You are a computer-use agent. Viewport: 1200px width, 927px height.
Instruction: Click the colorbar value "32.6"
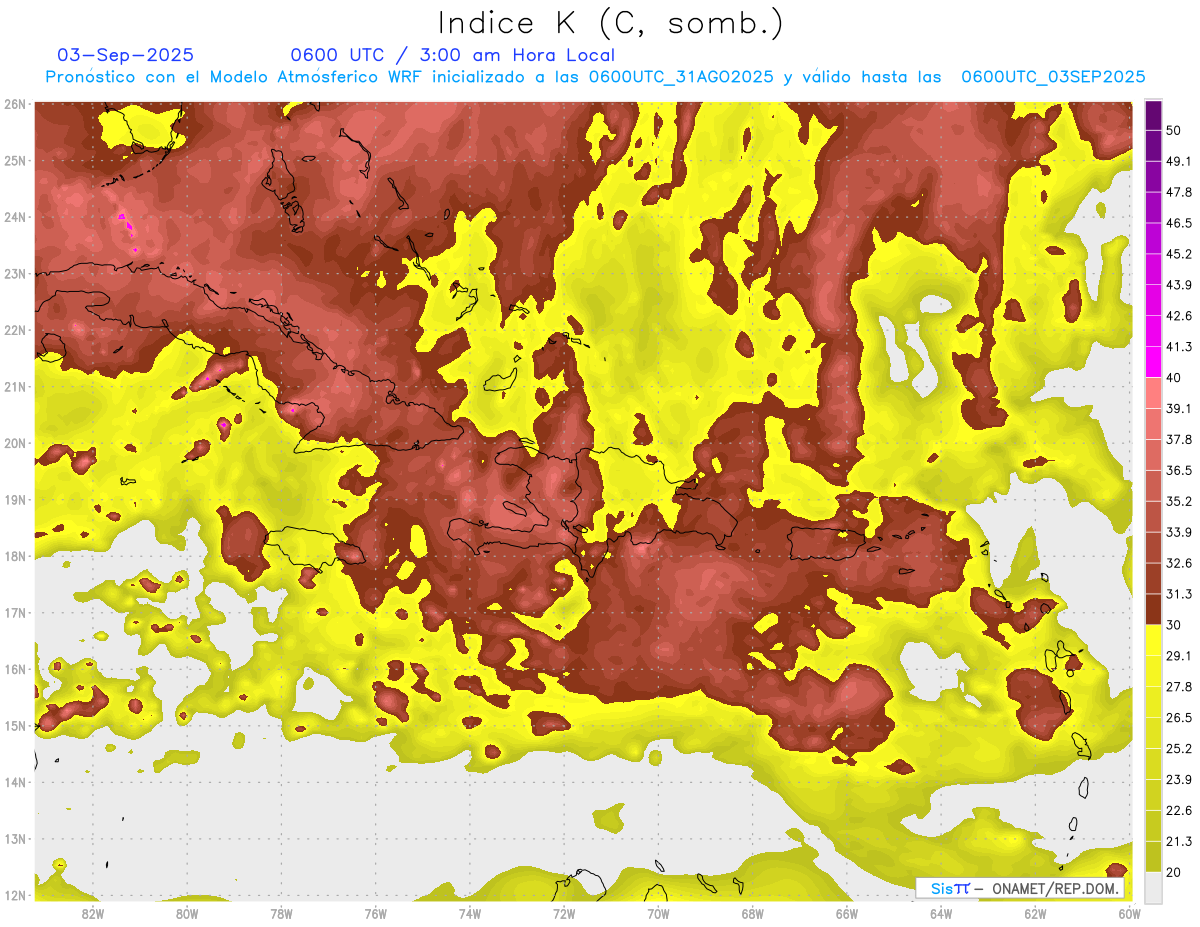[x=1178, y=563]
